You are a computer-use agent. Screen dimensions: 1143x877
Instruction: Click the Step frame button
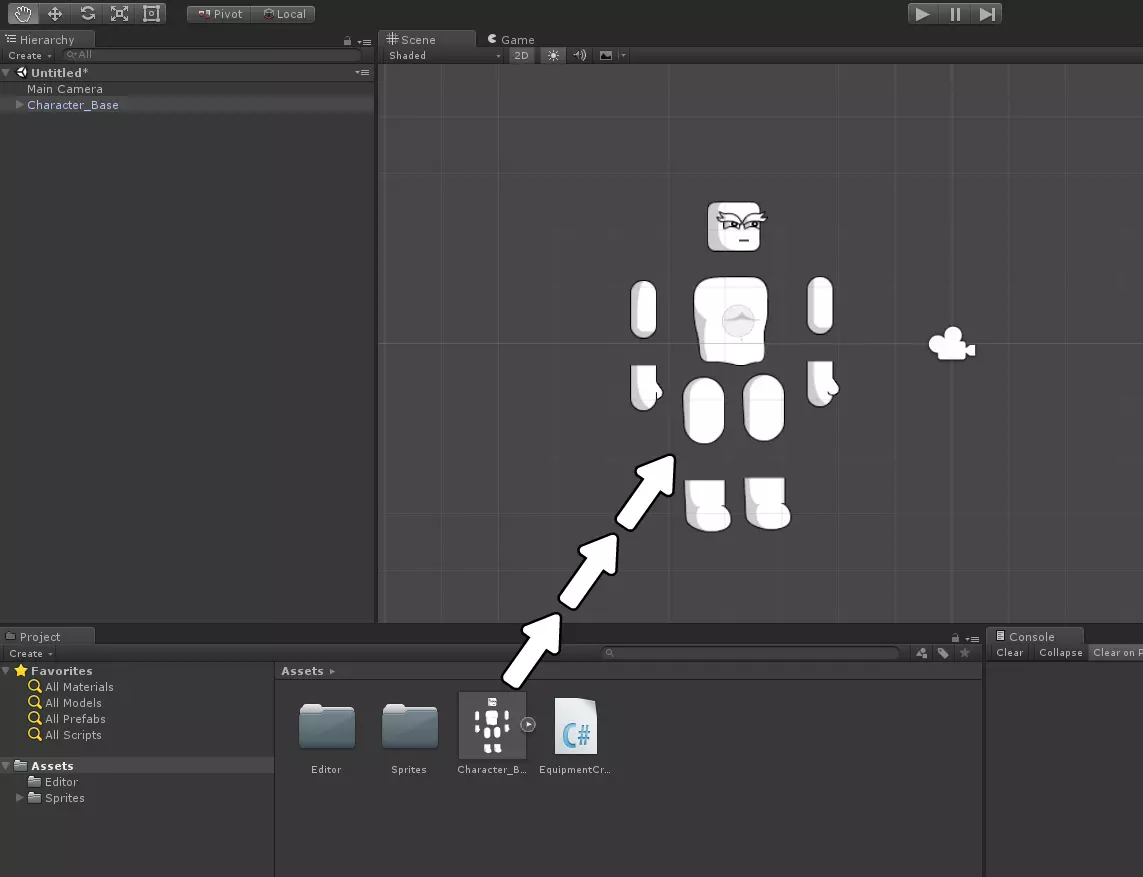987,14
